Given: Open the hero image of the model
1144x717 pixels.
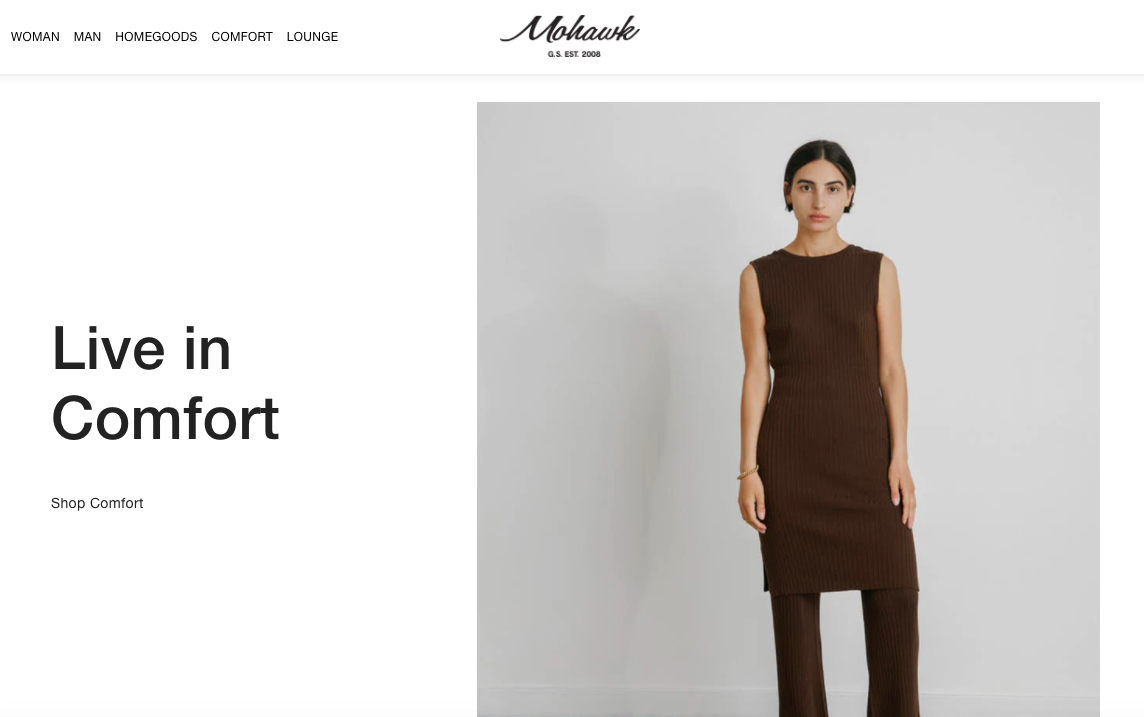Looking at the screenshot, I should [x=788, y=409].
